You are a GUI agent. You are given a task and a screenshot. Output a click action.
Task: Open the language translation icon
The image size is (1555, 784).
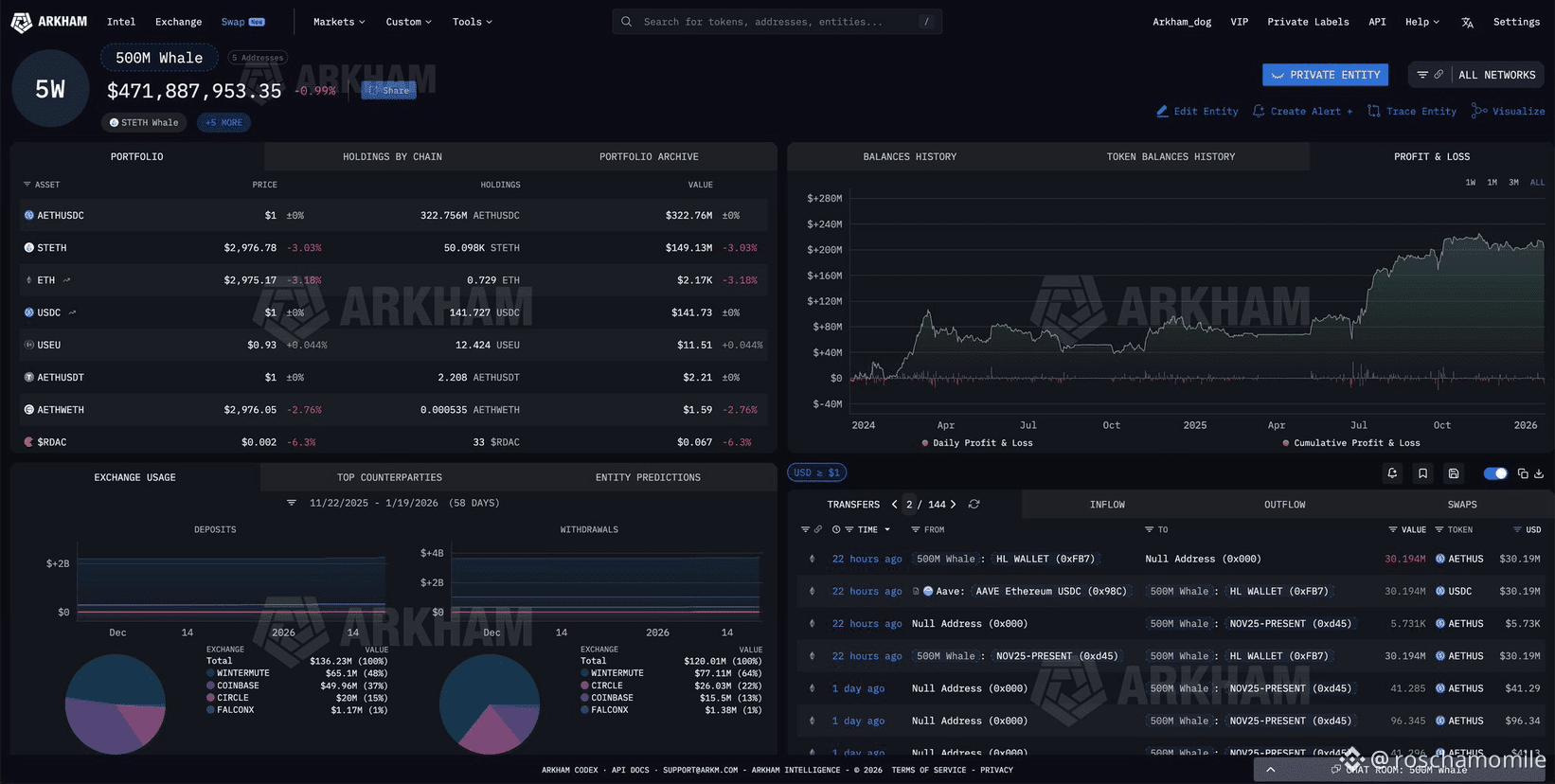[1467, 22]
